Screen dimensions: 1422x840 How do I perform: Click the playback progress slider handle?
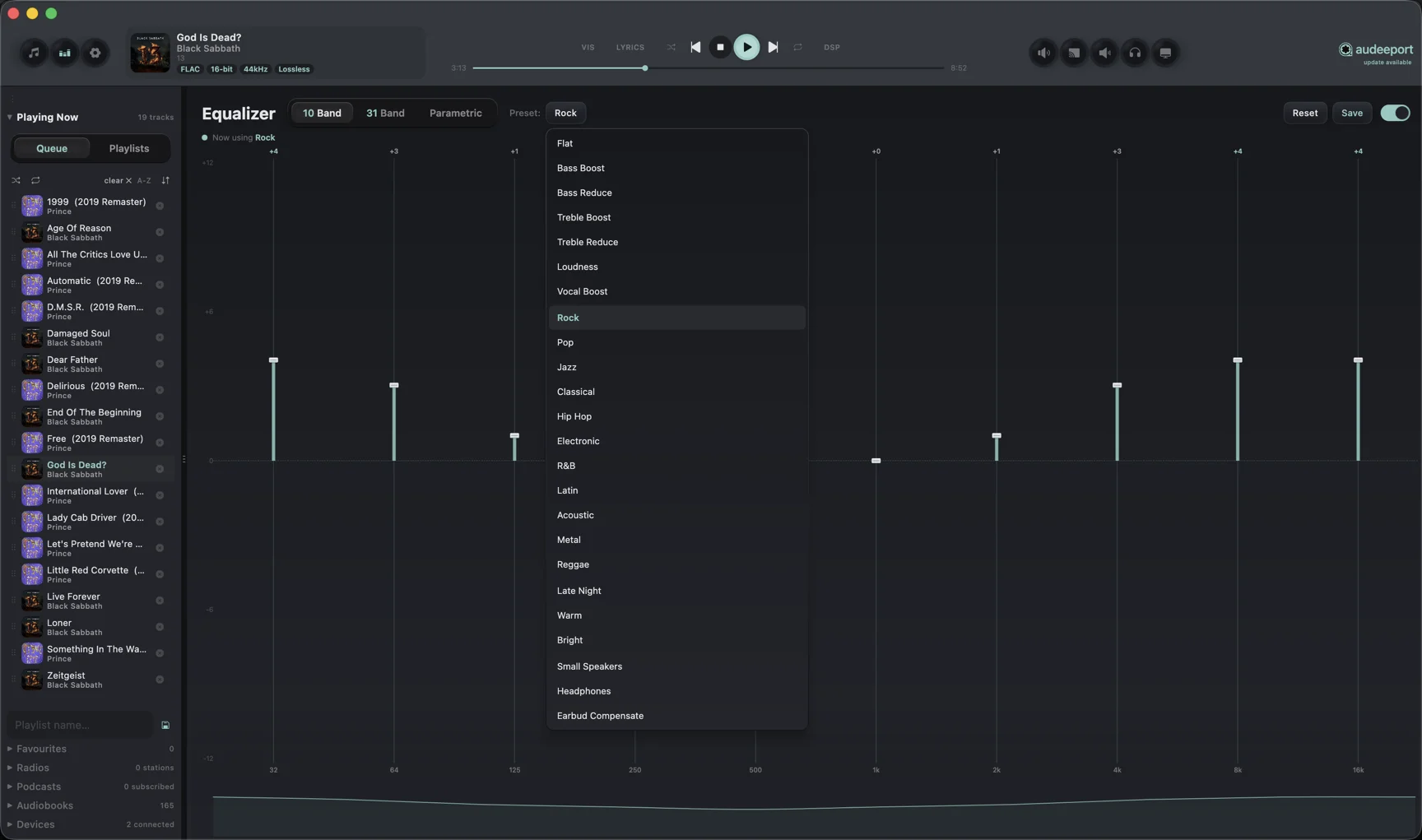click(645, 68)
